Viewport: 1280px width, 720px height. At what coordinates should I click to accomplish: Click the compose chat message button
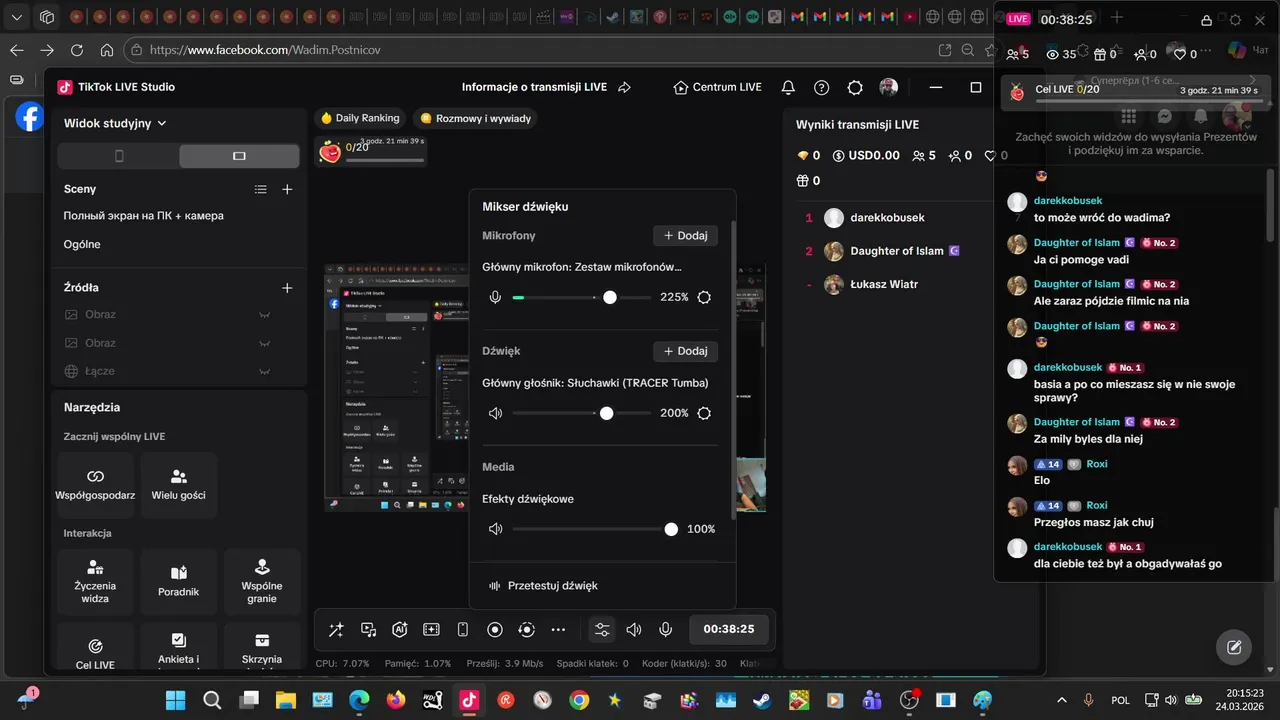(x=1234, y=647)
